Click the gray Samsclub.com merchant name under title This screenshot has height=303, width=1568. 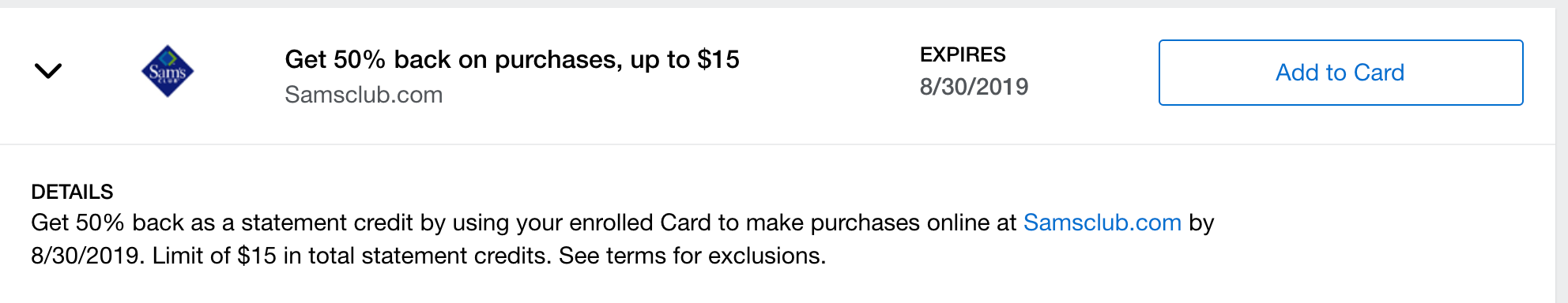pyautogui.click(x=364, y=95)
